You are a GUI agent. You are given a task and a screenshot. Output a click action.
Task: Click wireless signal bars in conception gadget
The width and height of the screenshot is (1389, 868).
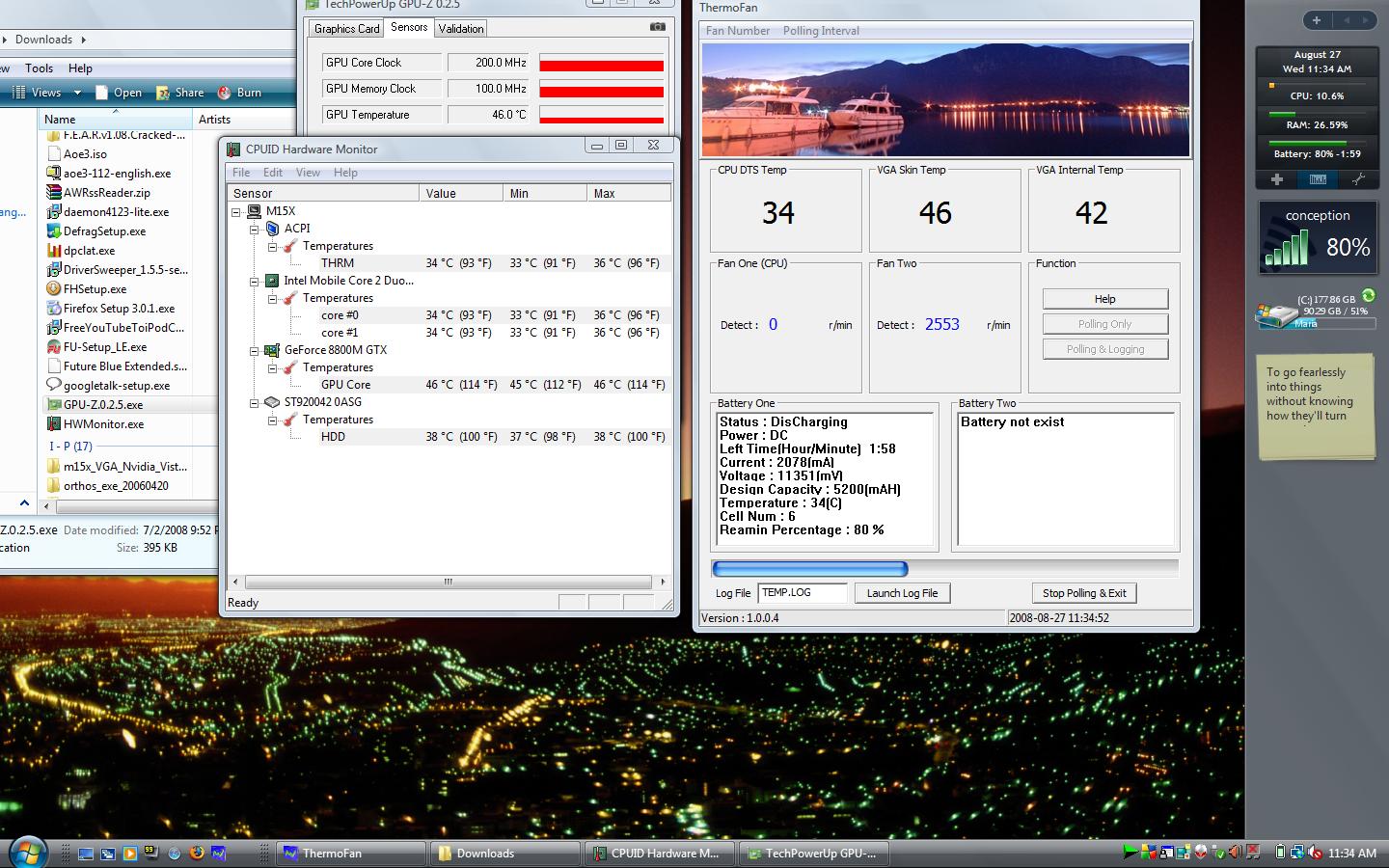(x=1287, y=247)
